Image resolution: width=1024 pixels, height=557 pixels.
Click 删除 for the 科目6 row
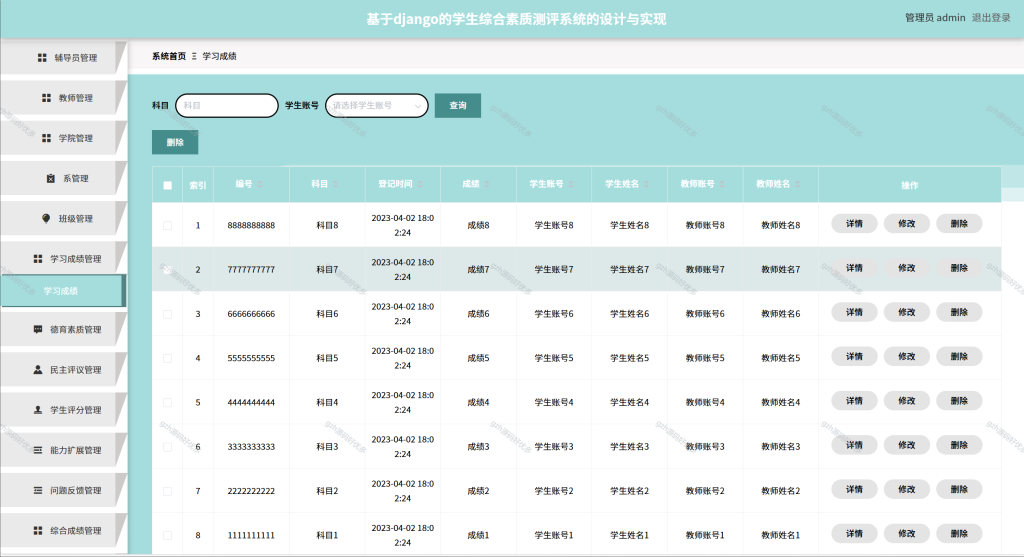click(x=959, y=313)
